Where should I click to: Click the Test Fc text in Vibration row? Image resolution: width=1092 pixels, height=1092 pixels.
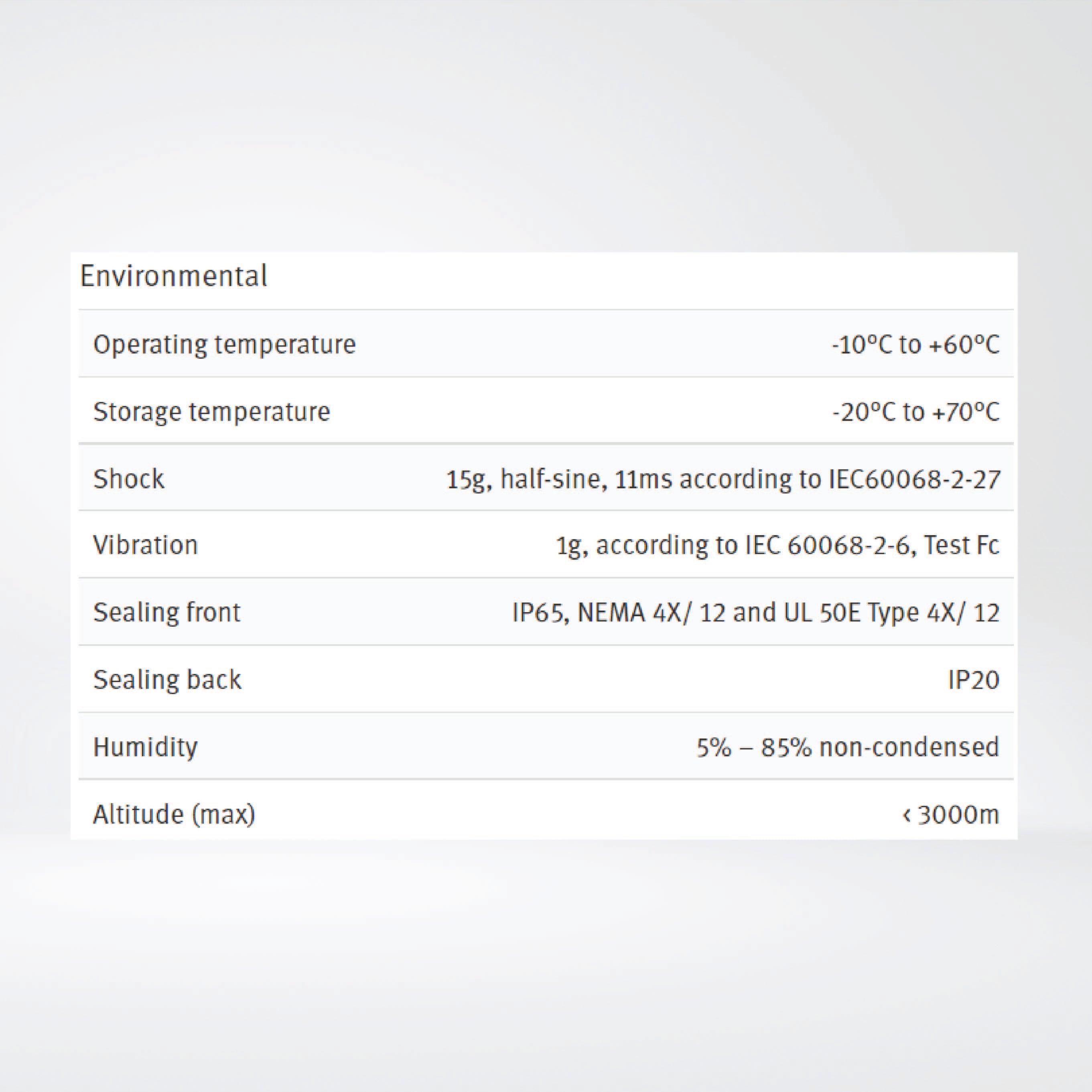pyautogui.click(x=962, y=546)
